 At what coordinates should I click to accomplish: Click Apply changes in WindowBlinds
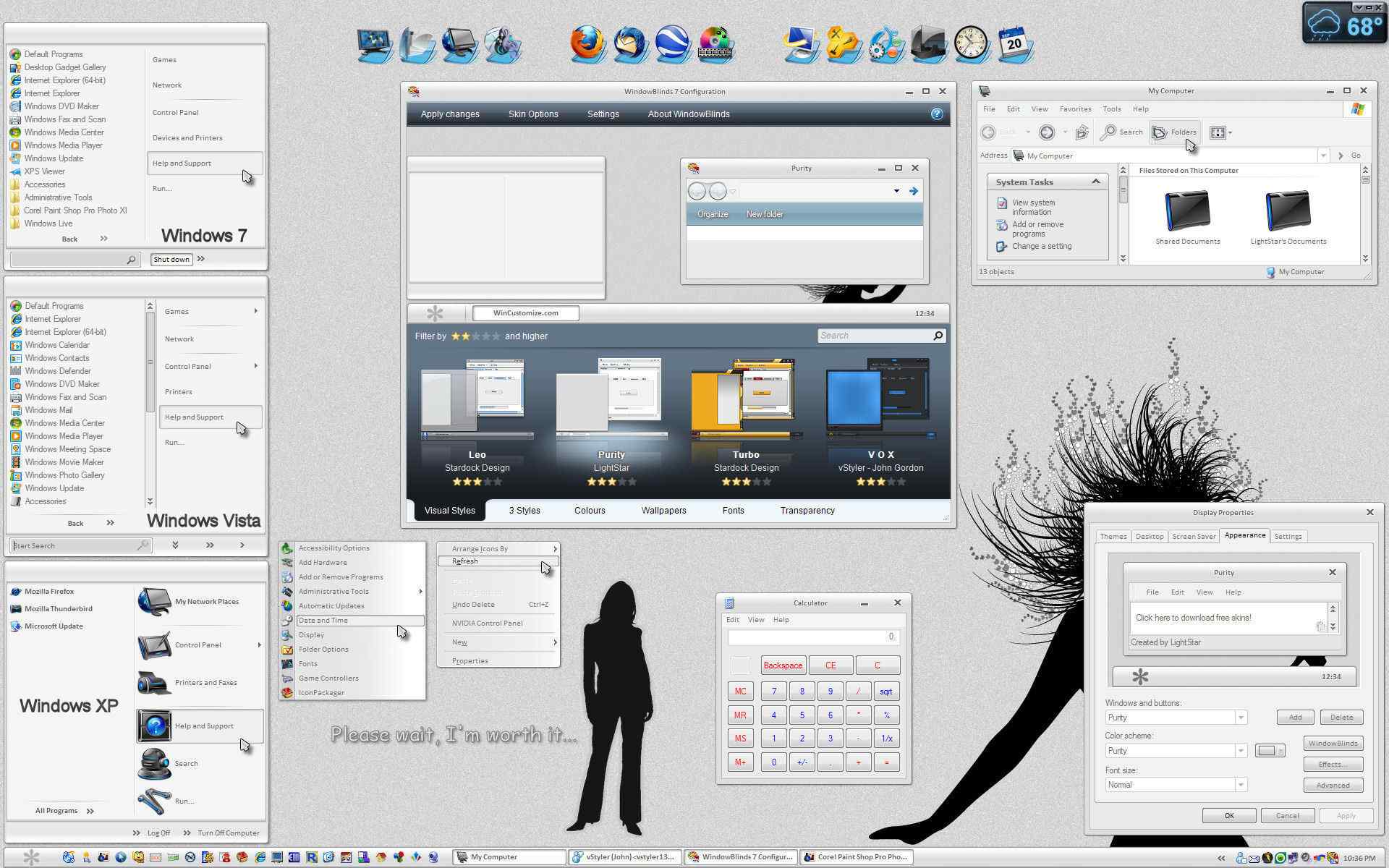pos(450,114)
